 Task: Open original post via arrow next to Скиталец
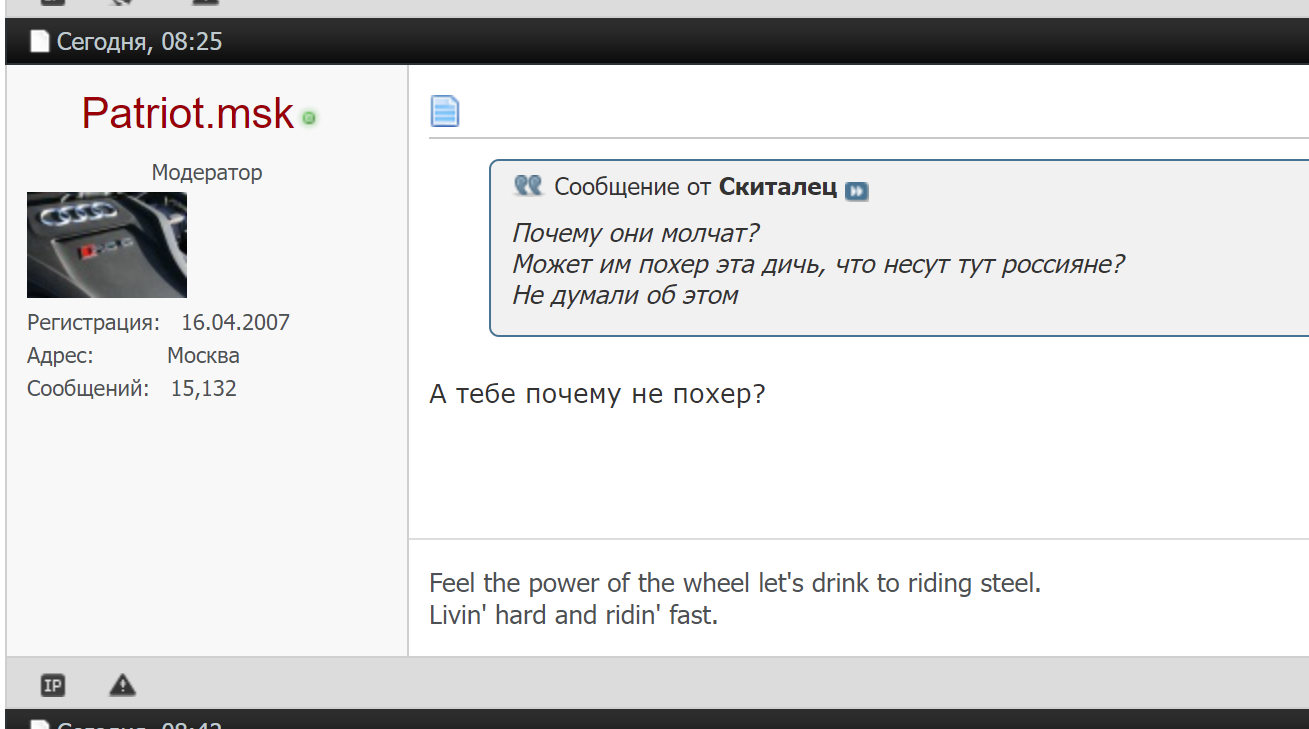click(x=856, y=190)
